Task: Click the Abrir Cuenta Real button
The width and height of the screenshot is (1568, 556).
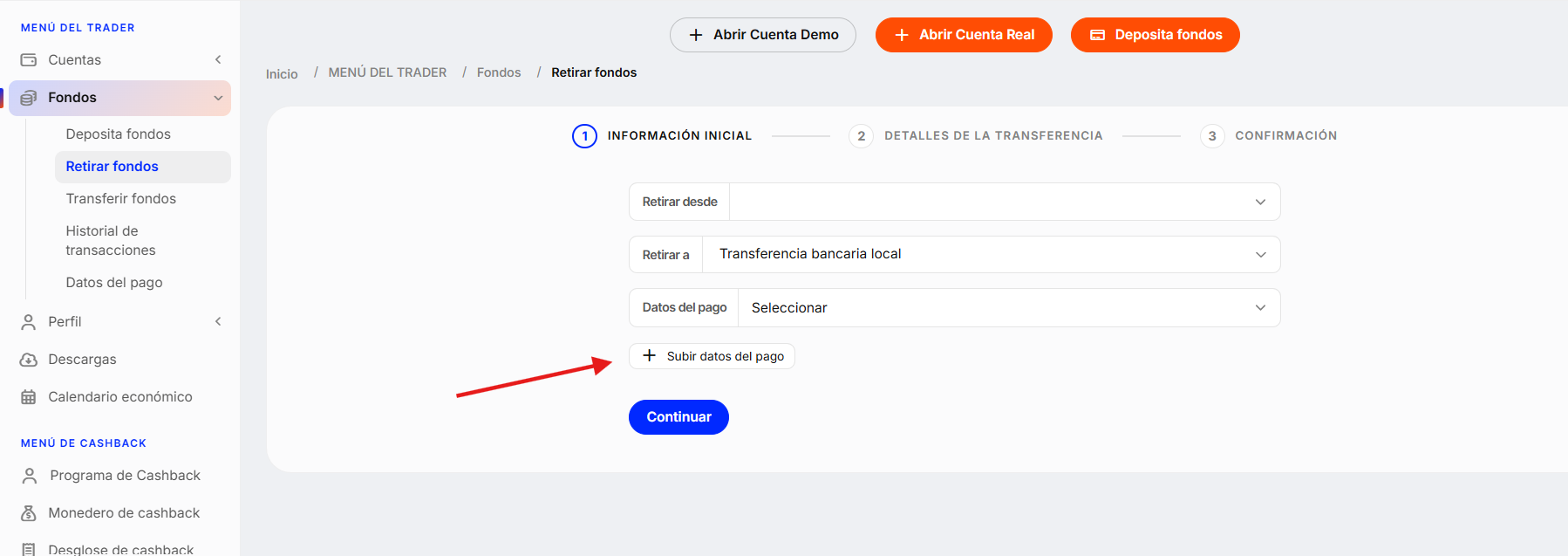Action: [964, 35]
